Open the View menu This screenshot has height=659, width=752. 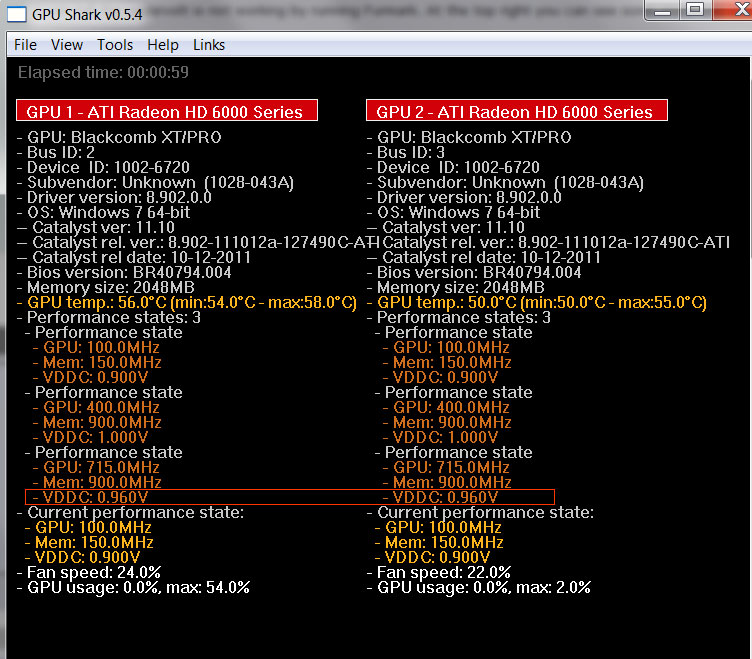click(x=67, y=45)
